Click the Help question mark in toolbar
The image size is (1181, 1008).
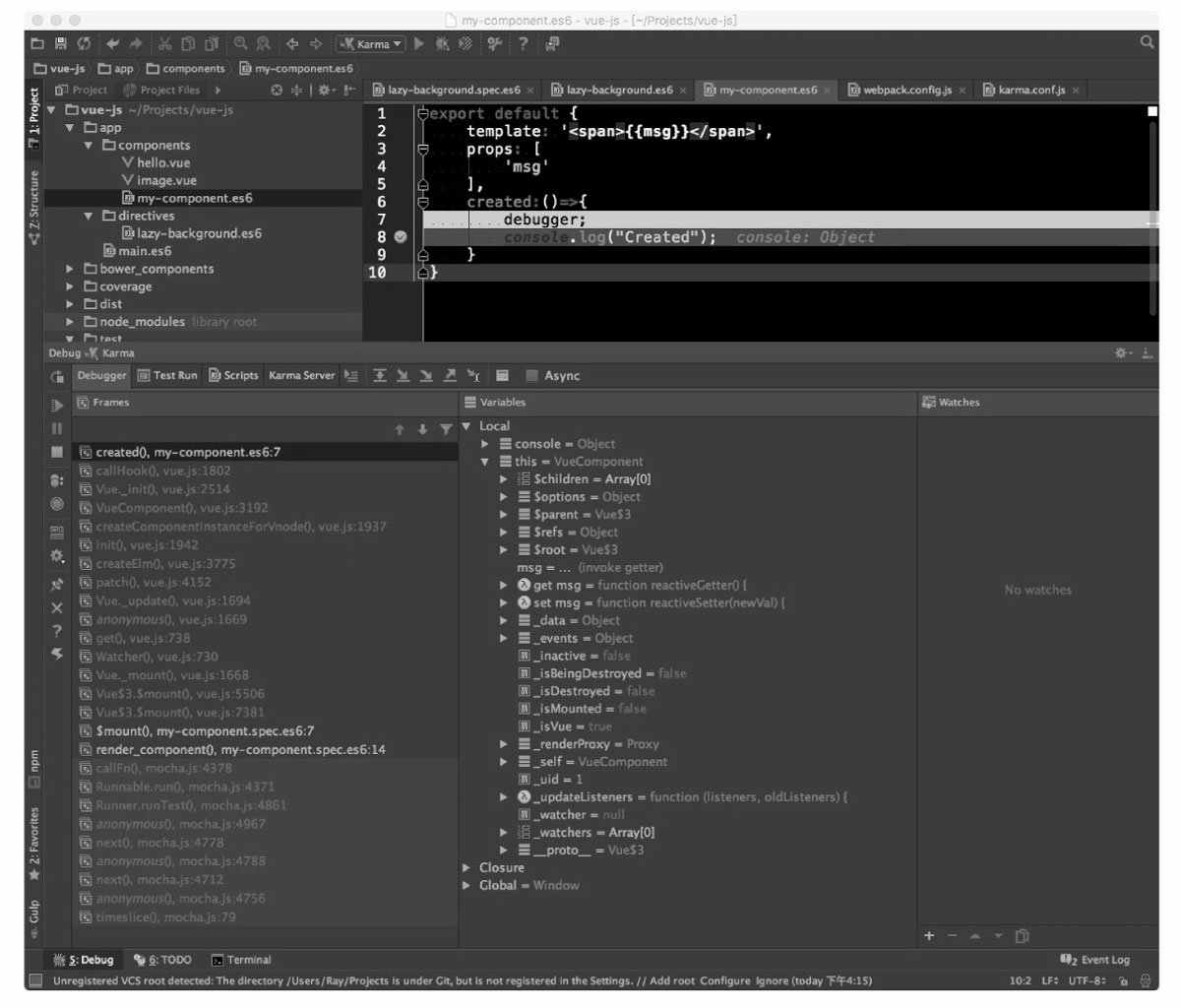tap(524, 43)
